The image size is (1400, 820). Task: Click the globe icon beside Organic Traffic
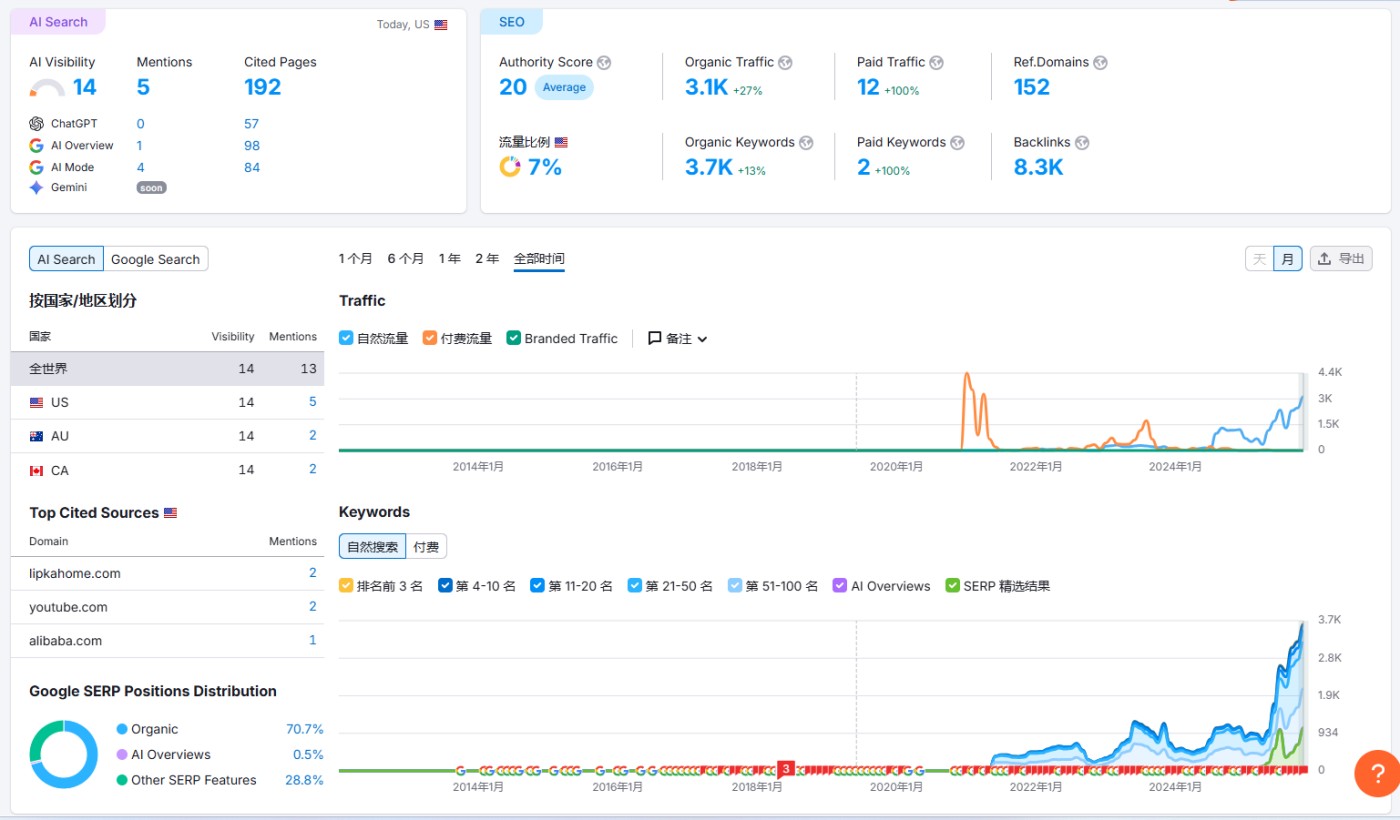pyautogui.click(x=785, y=62)
